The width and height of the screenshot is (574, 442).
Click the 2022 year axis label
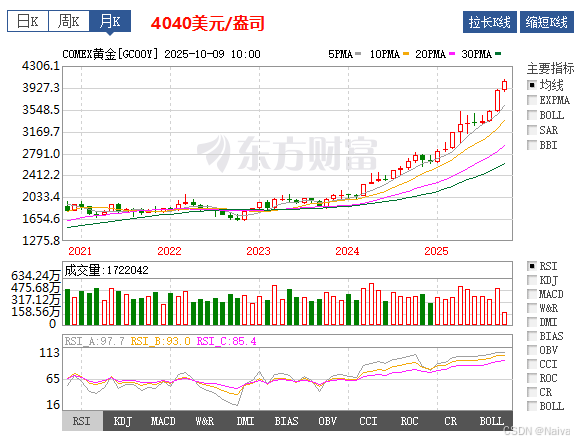coord(169,251)
